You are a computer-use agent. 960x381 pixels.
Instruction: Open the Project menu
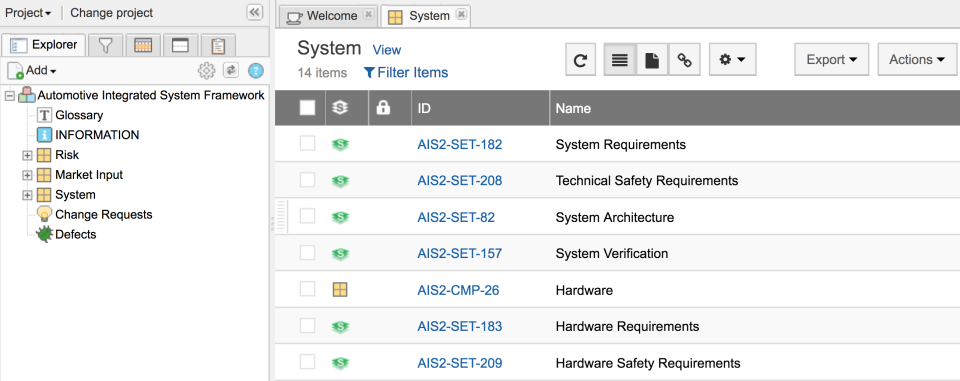(x=28, y=13)
